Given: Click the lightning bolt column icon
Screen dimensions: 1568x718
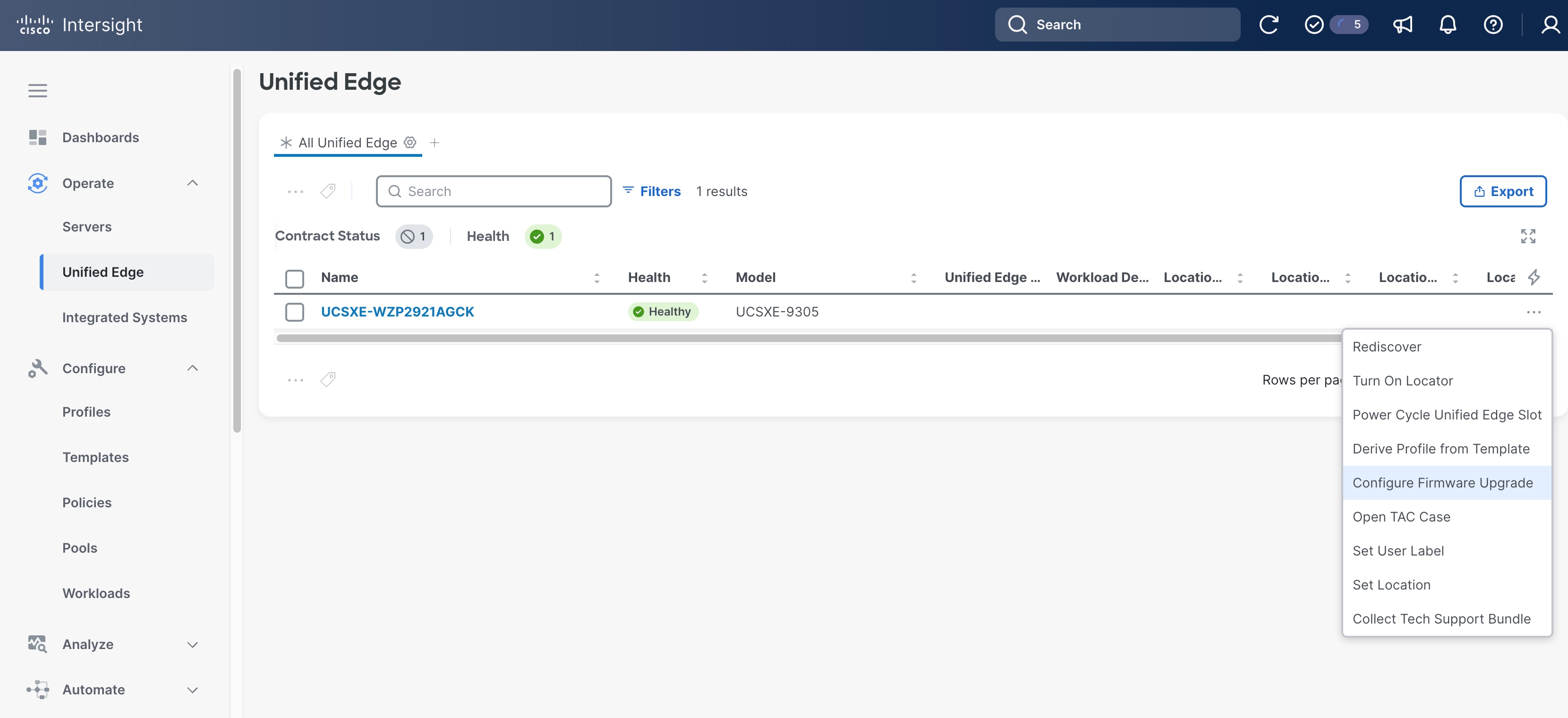Looking at the screenshot, I should tap(1534, 278).
